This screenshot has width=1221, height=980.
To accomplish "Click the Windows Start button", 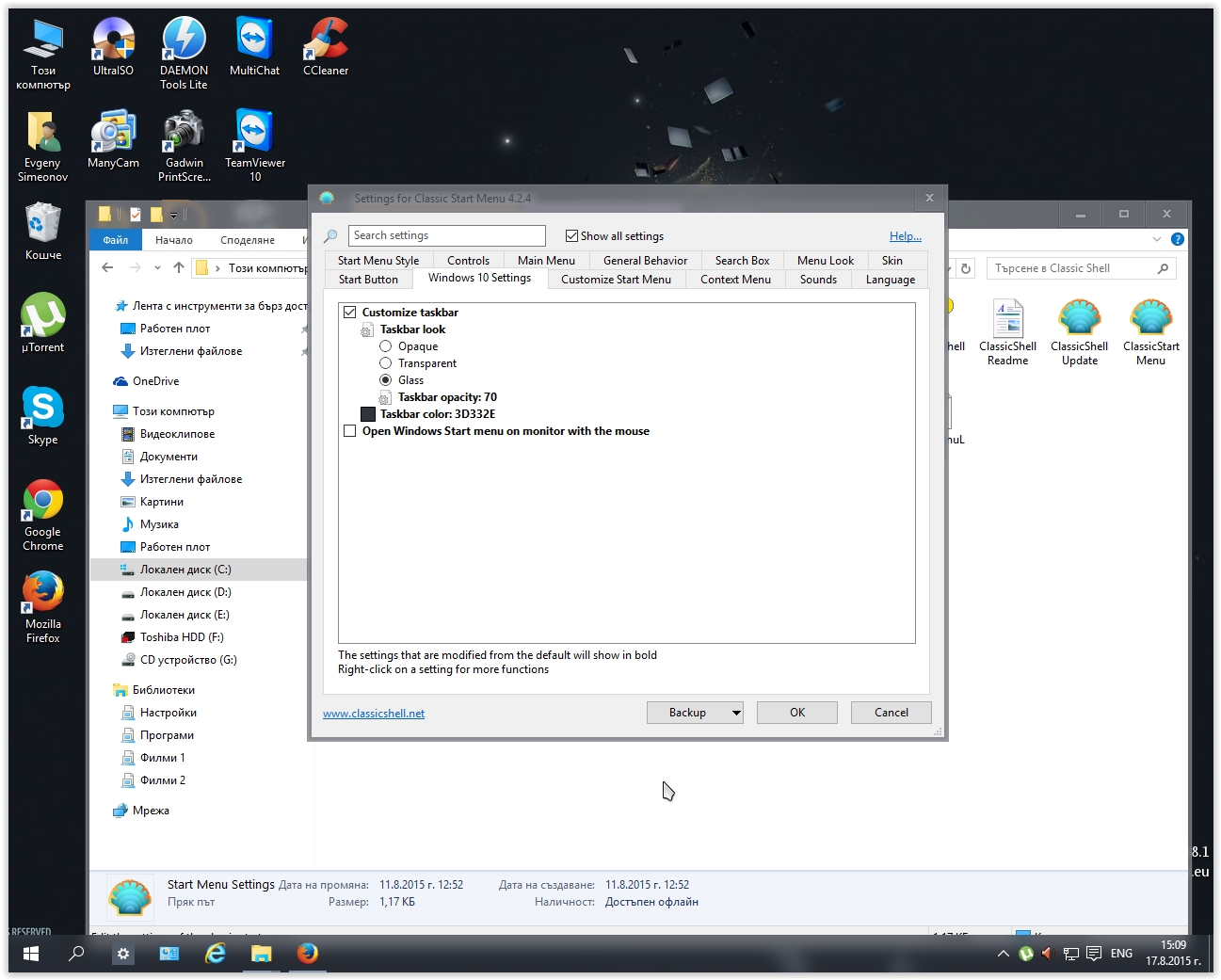I will (31, 954).
